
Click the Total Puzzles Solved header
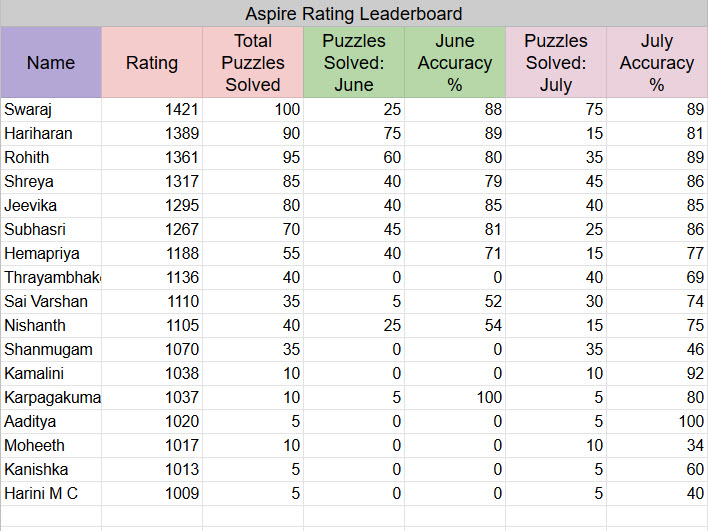coord(253,62)
